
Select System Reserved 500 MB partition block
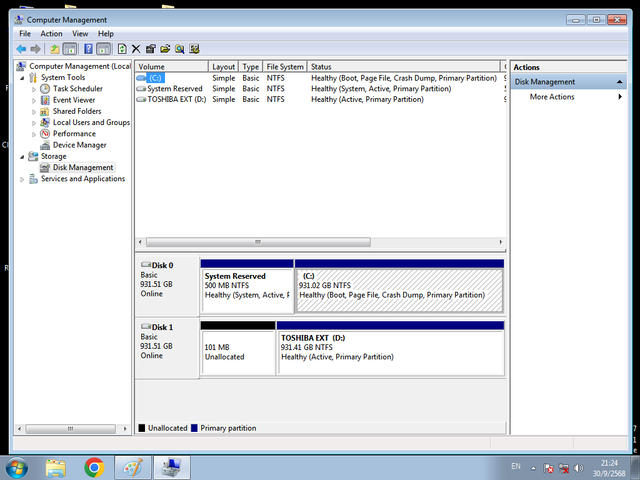(247, 287)
